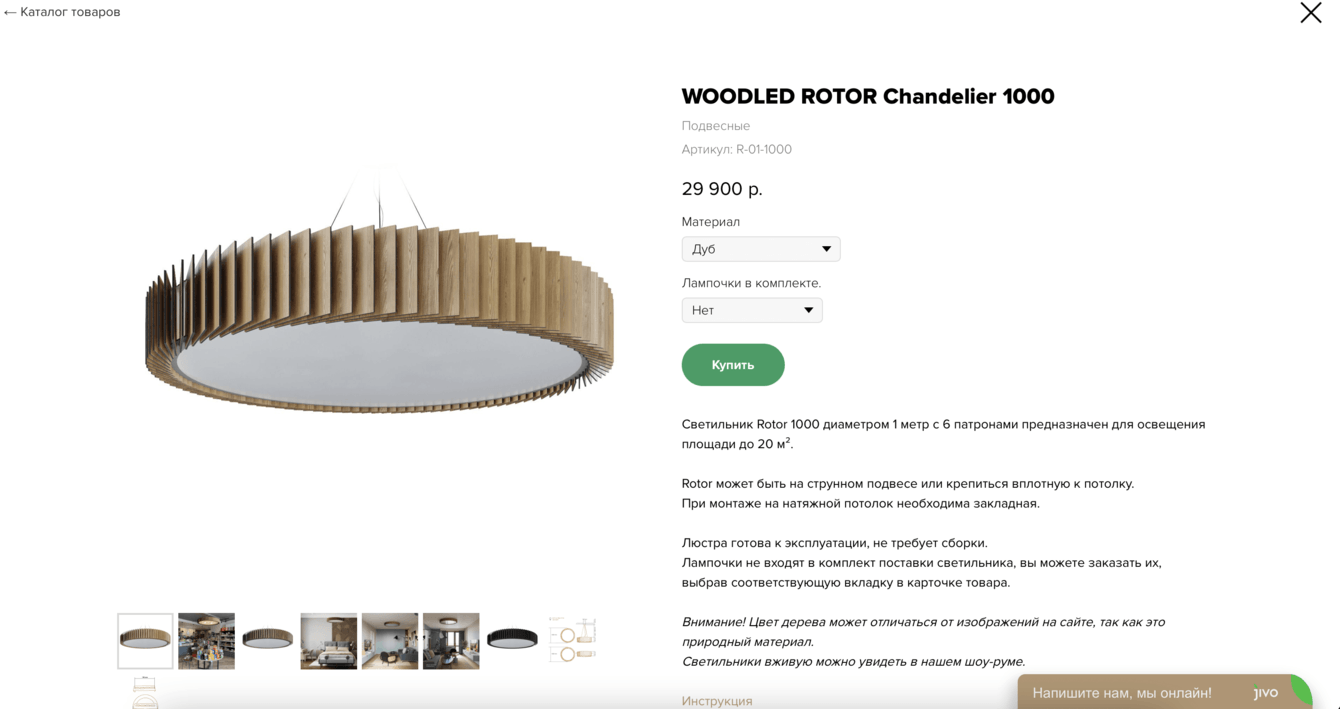Click the jivo logo icon in chat bar
1340x709 pixels.
[x=1266, y=692]
